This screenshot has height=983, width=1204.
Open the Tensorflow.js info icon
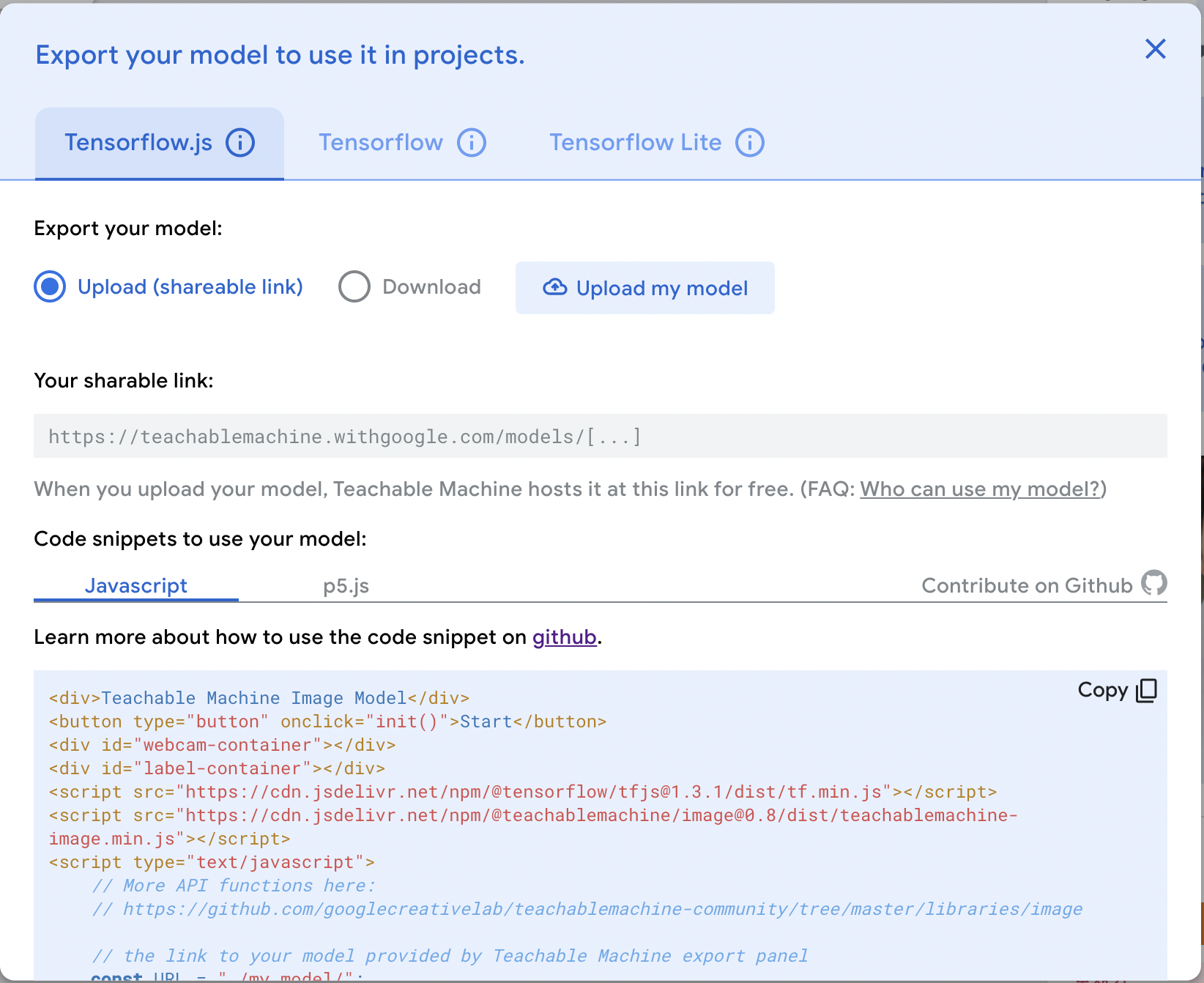point(240,142)
